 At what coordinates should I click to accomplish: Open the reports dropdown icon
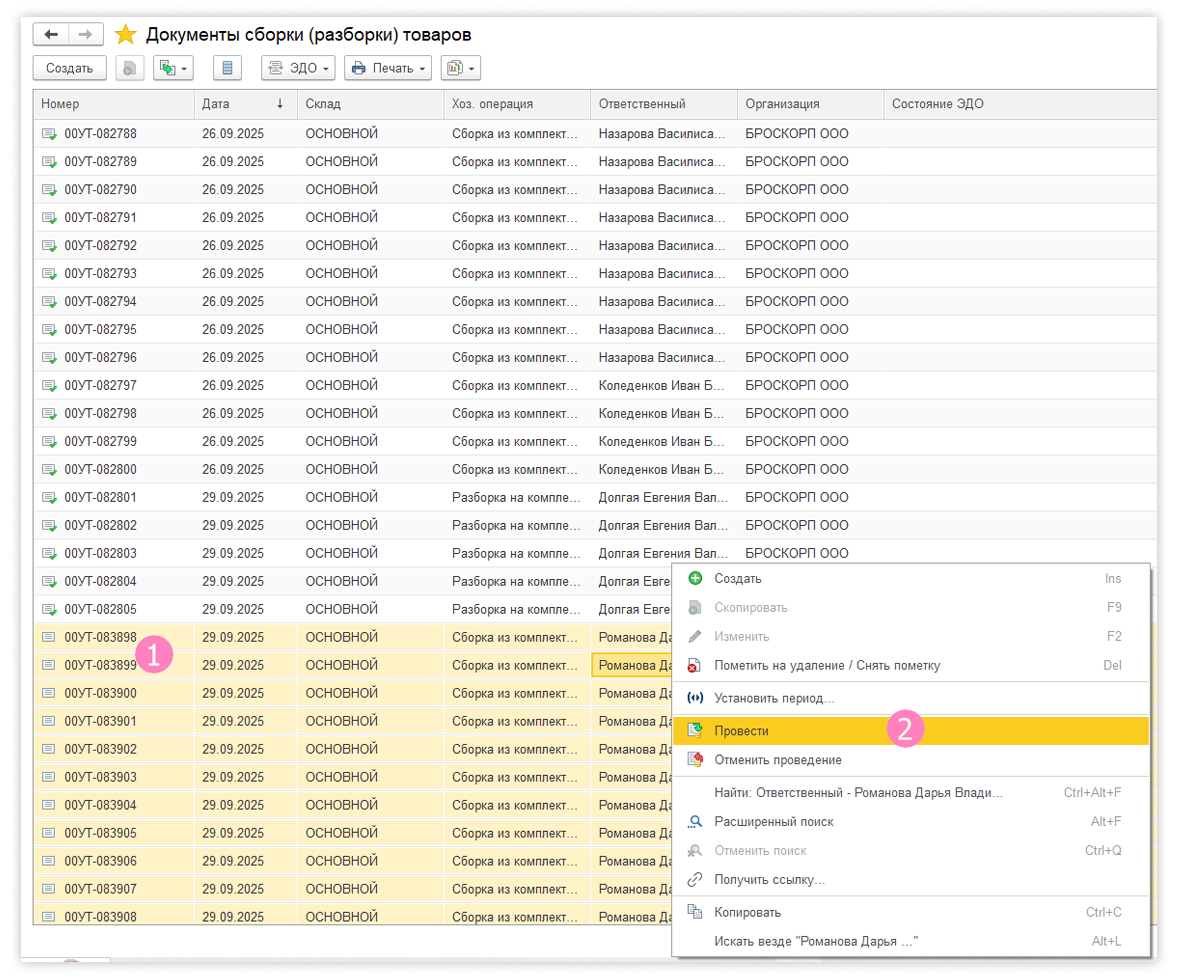[x=460, y=68]
